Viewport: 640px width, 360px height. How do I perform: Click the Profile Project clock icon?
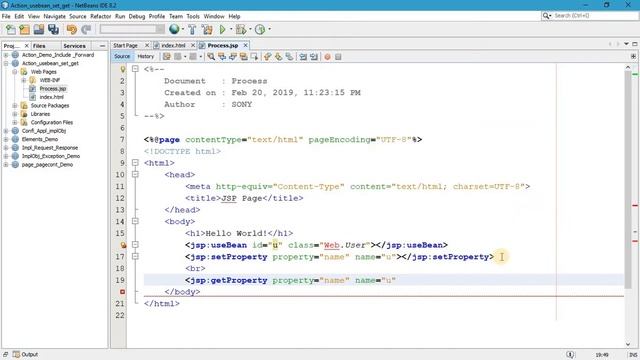pos(260,29)
